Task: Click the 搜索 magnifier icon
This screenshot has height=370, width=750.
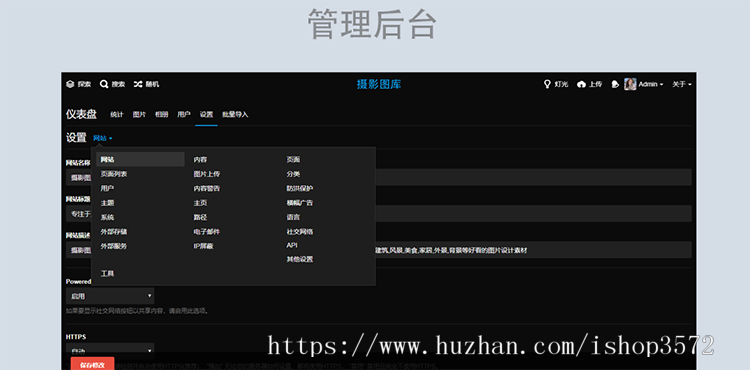Action: pyautogui.click(x=104, y=84)
